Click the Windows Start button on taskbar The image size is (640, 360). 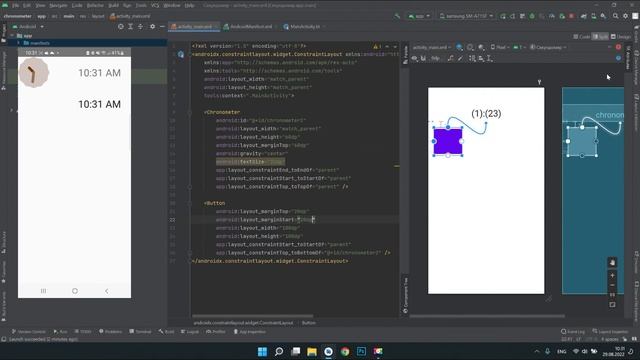coord(262,351)
